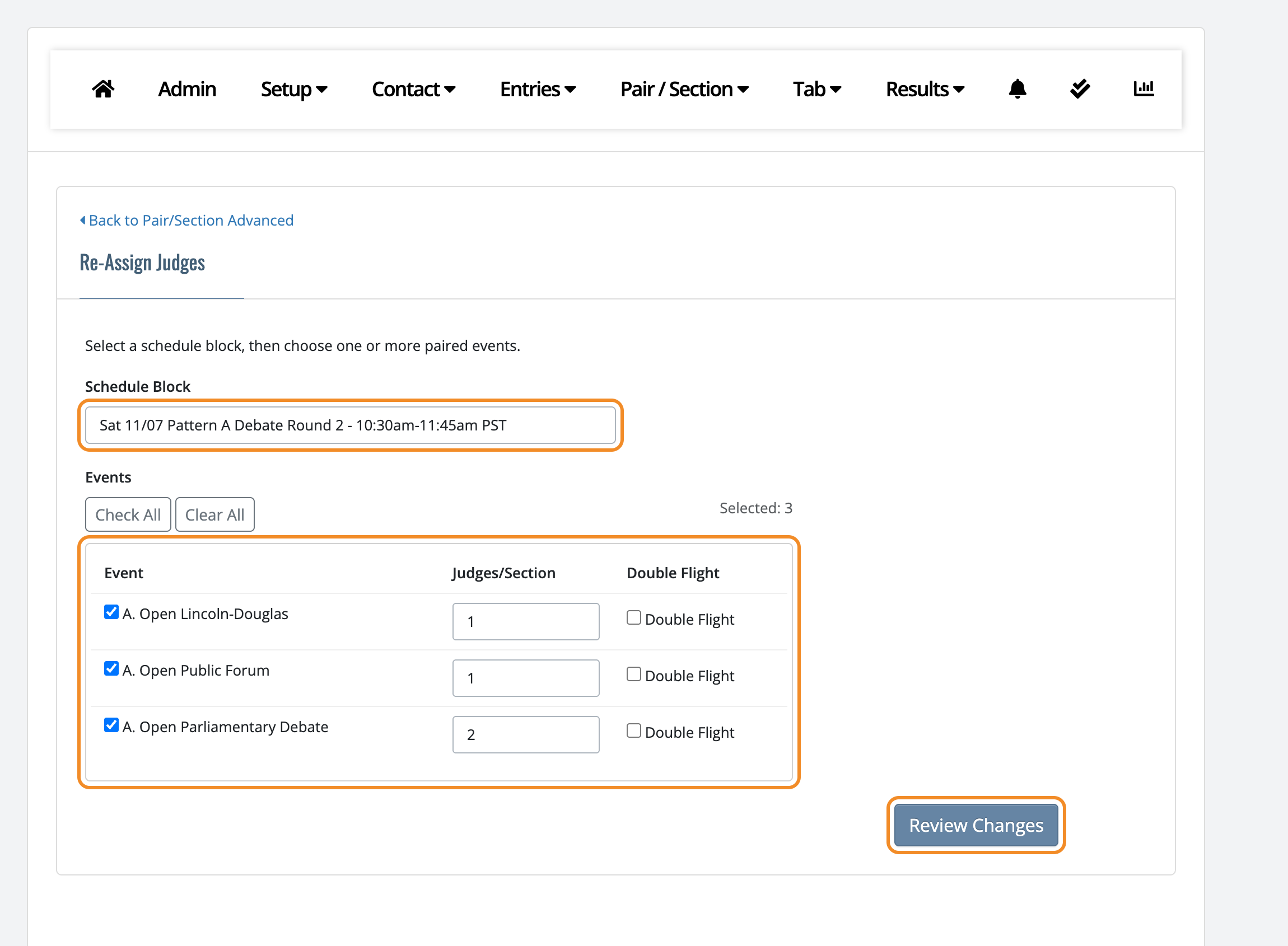This screenshot has width=1288, height=946.
Task: Focus Judges/Section field for Open Lincoln-Douglas
Action: click(525, 621)
